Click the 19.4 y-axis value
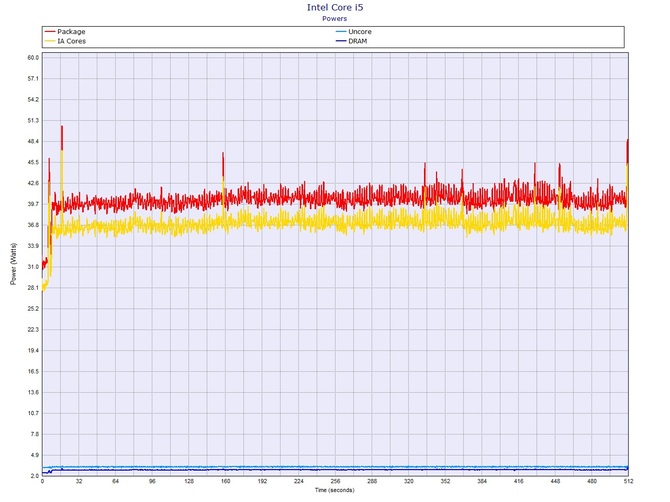This screenshot has height=502, width=670. (33, 351)
